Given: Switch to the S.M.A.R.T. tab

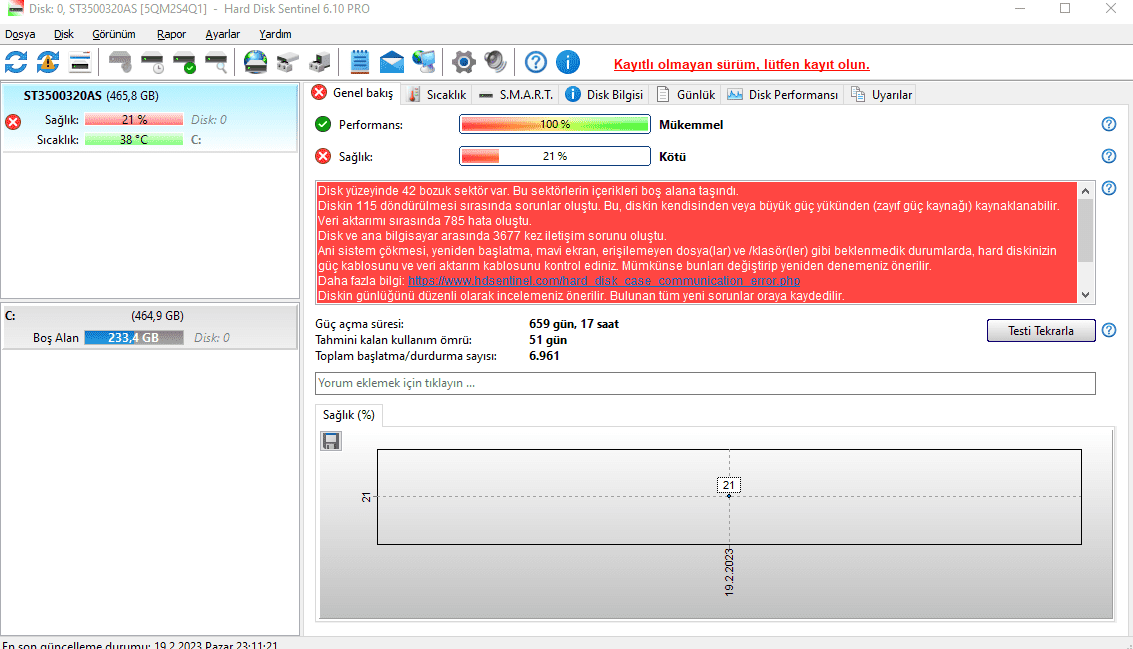Looking at the screenshot, I should point(516,95).
